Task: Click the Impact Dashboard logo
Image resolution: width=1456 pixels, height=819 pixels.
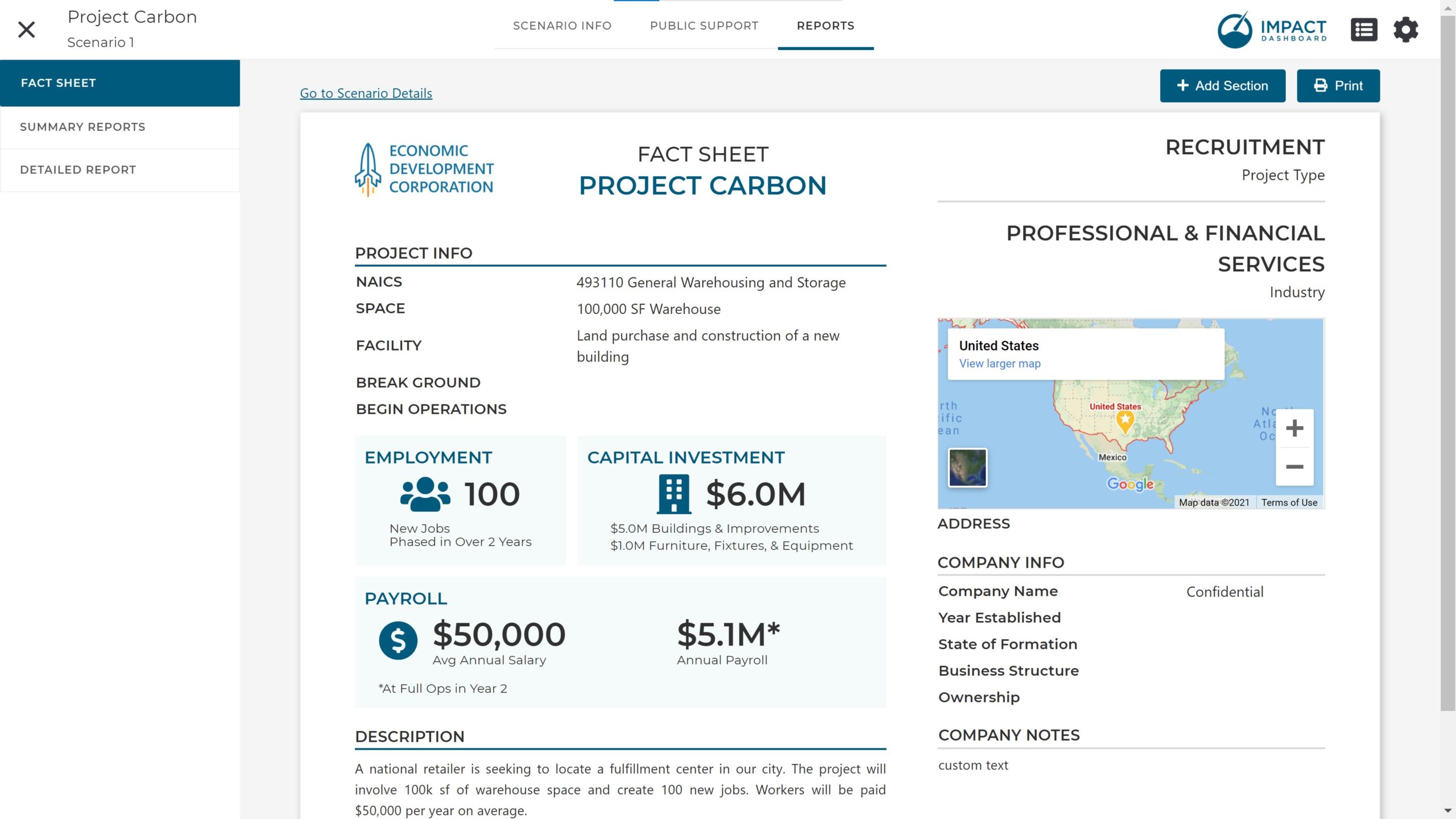Action: pos(1272,30)
